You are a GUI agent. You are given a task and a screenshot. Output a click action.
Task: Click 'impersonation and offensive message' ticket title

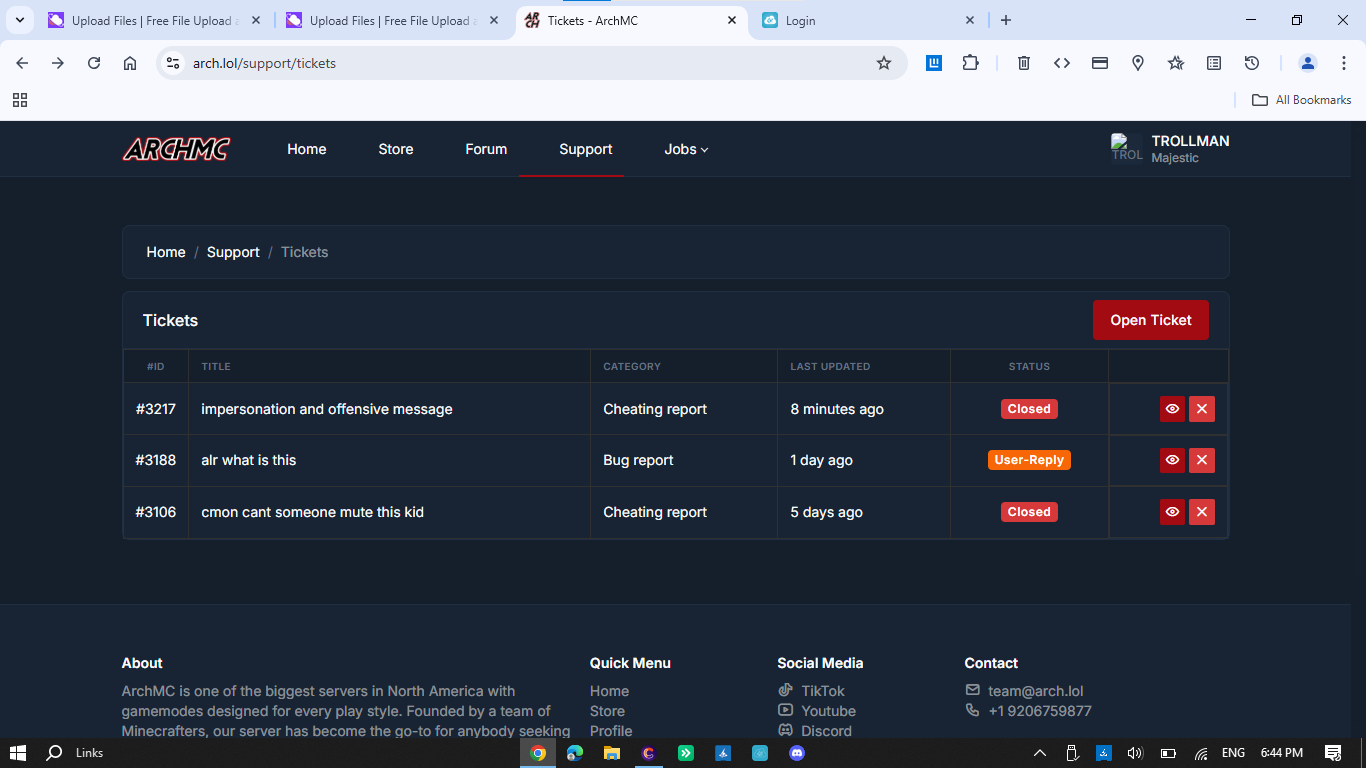pos(327,409)
